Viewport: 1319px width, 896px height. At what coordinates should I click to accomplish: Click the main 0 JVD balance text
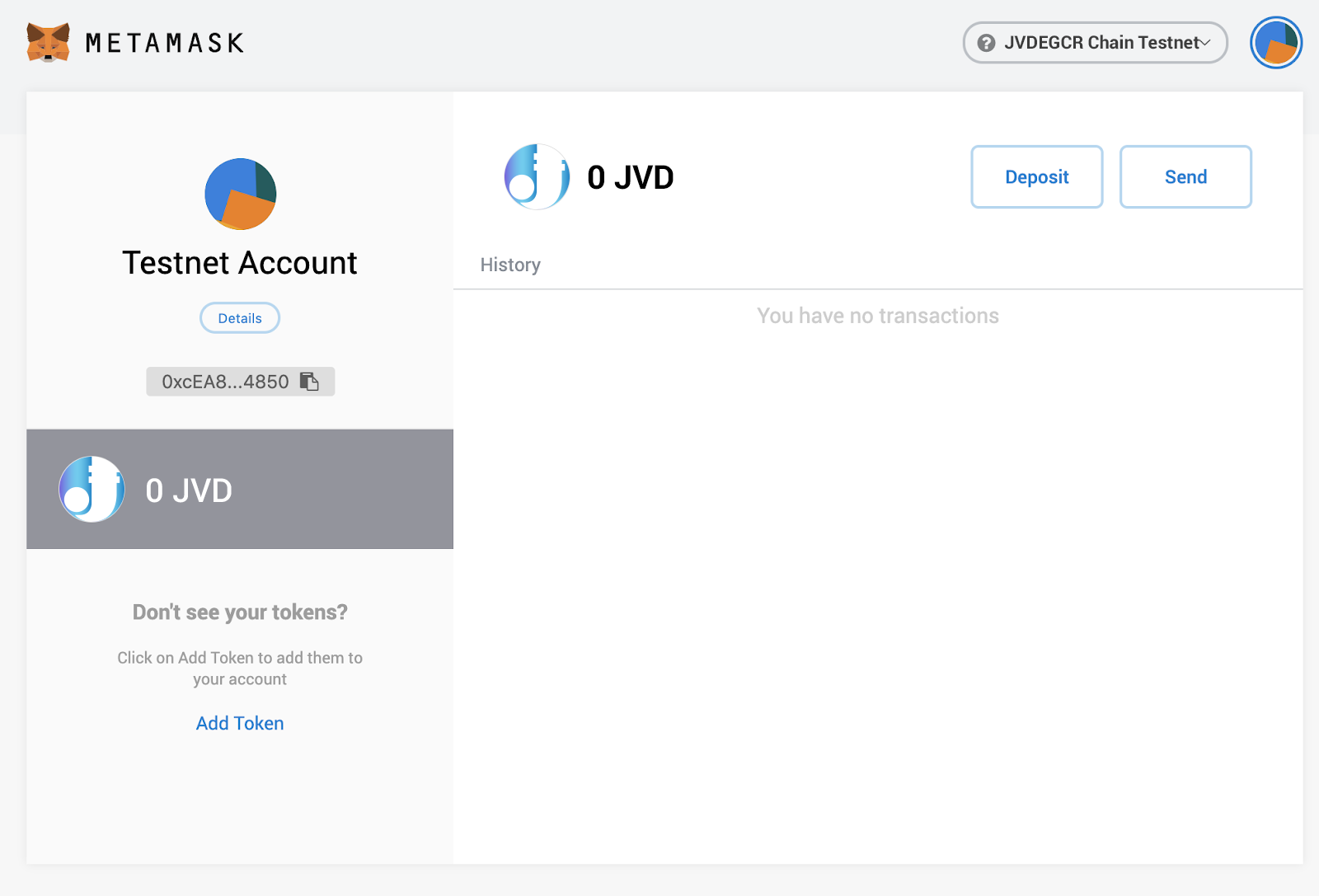[x=630, y=177]
